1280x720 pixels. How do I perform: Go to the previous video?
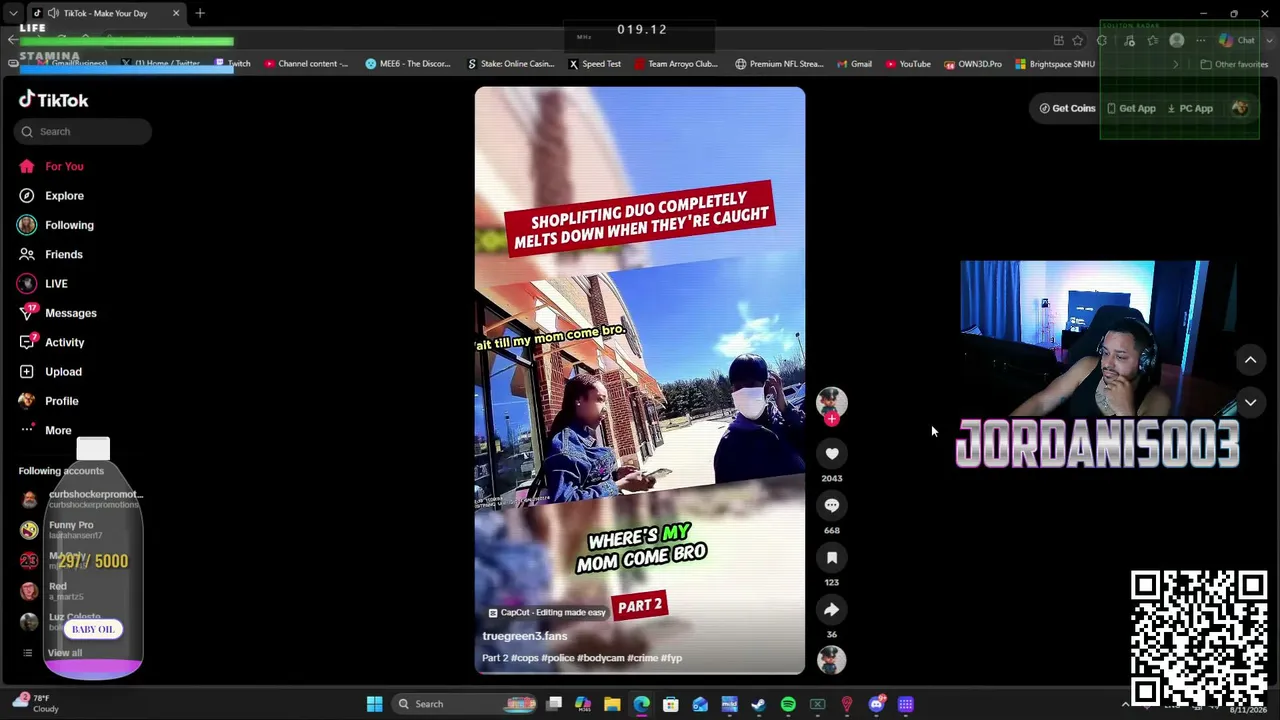(1250, 360)
